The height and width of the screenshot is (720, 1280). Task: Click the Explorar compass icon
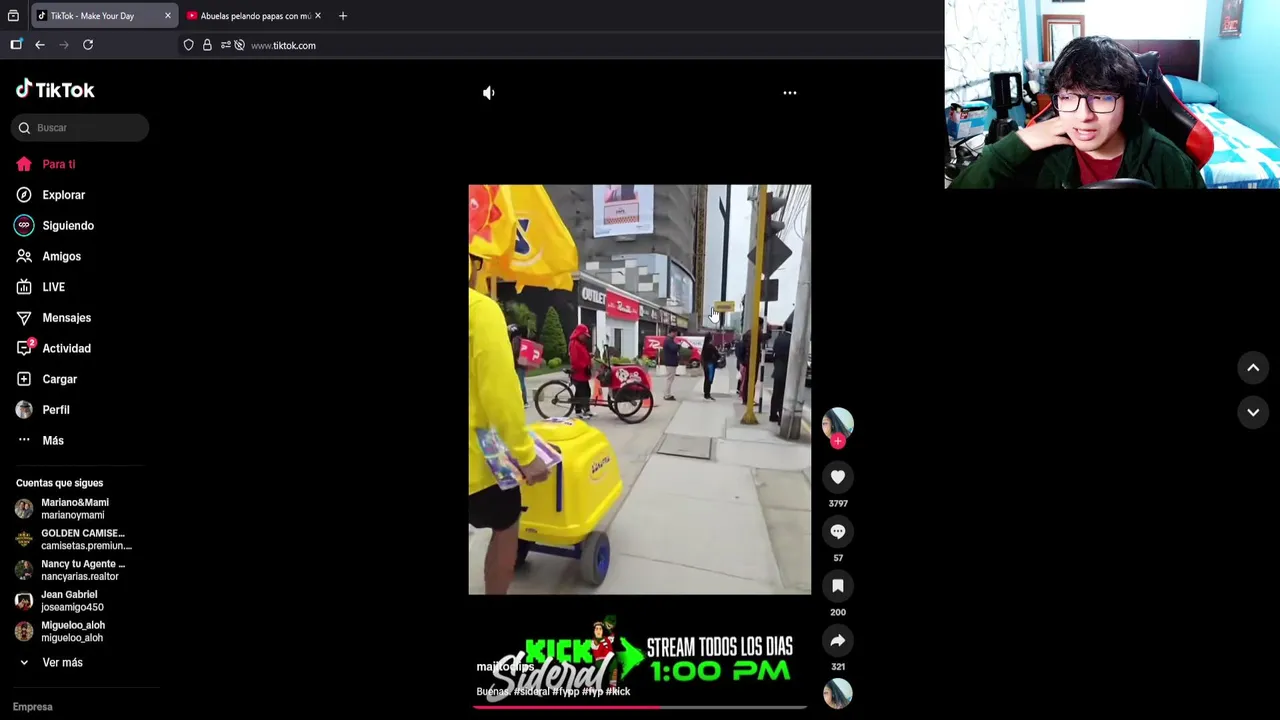(x=24, y=195)
